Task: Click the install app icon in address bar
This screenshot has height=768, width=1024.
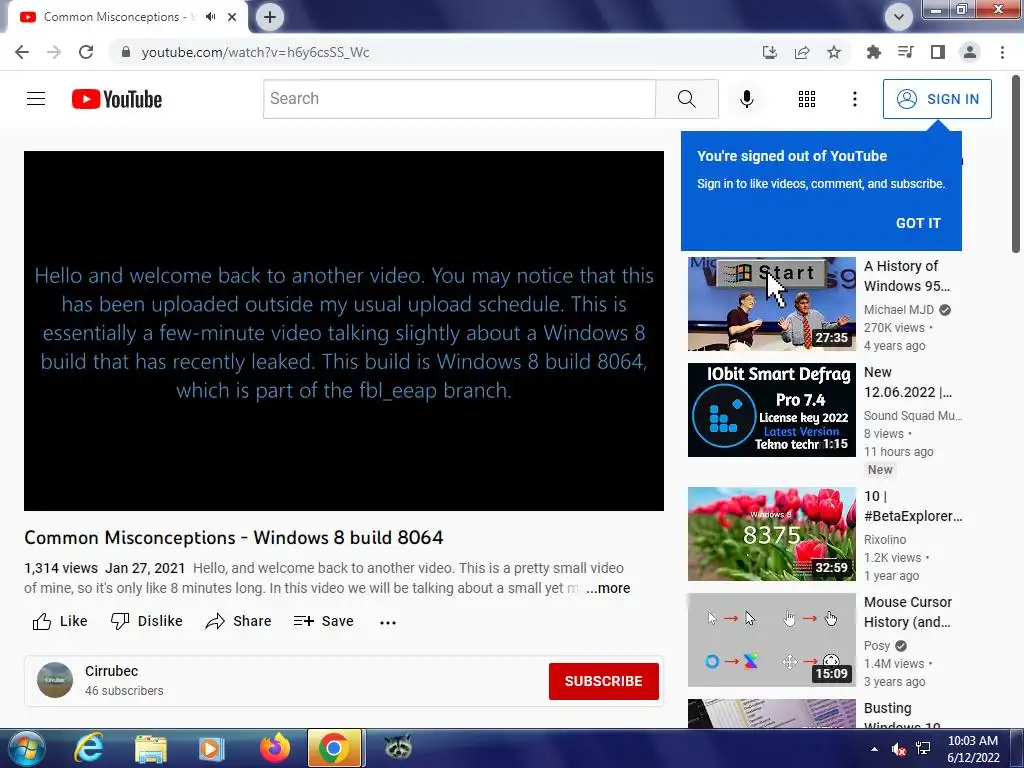Action: pos(769,52)
